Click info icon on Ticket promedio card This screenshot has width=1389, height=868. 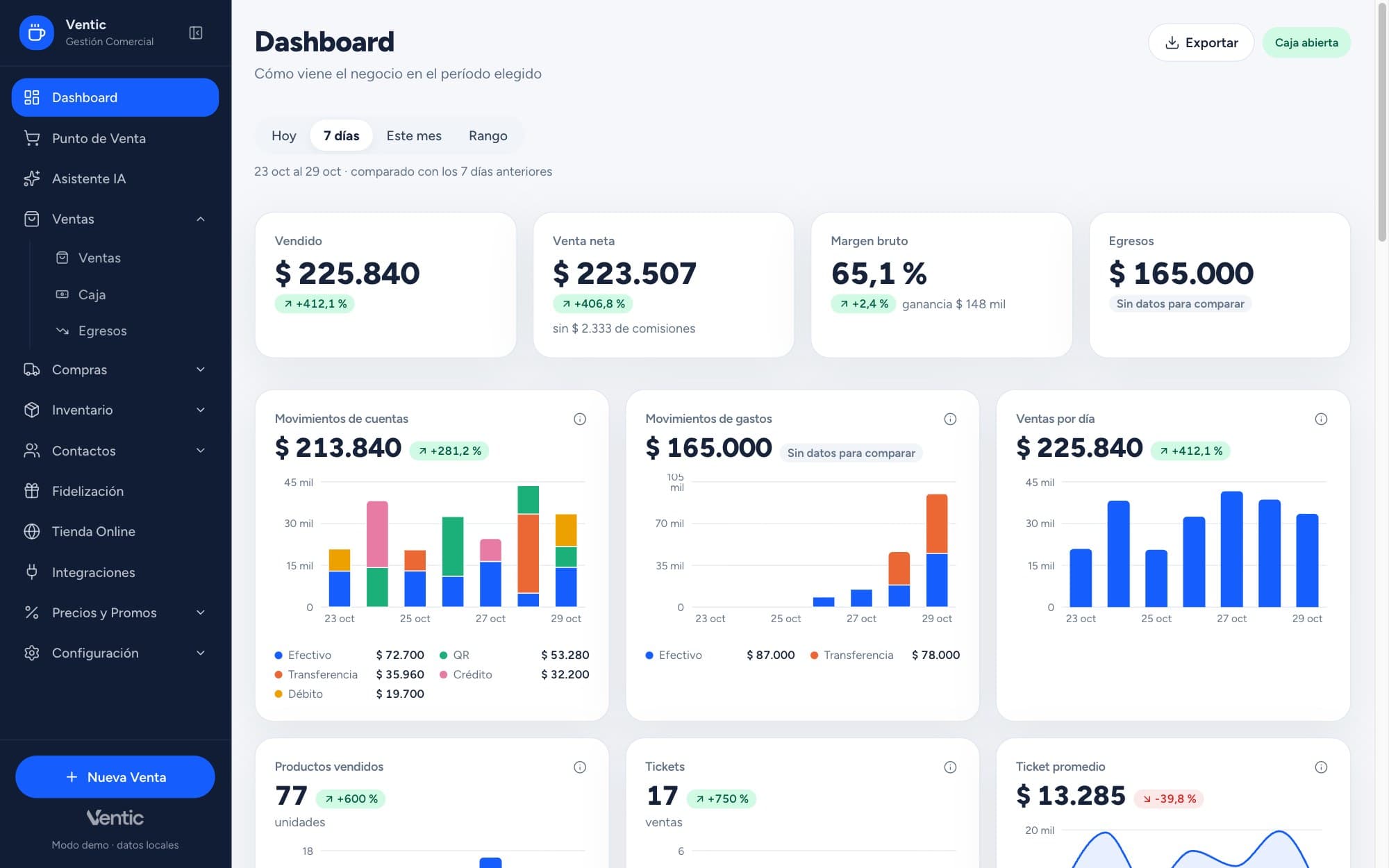[1321, 767]
